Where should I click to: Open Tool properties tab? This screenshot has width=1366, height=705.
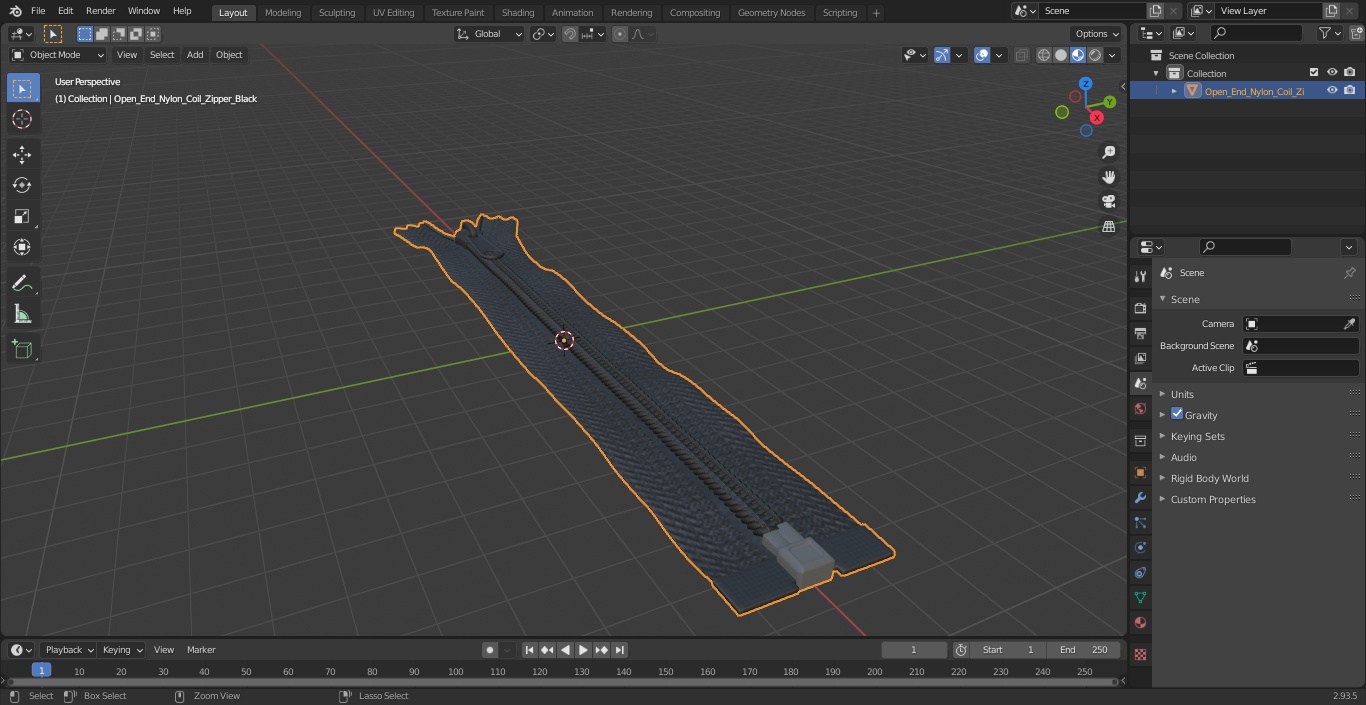(x=1140, y=276)
